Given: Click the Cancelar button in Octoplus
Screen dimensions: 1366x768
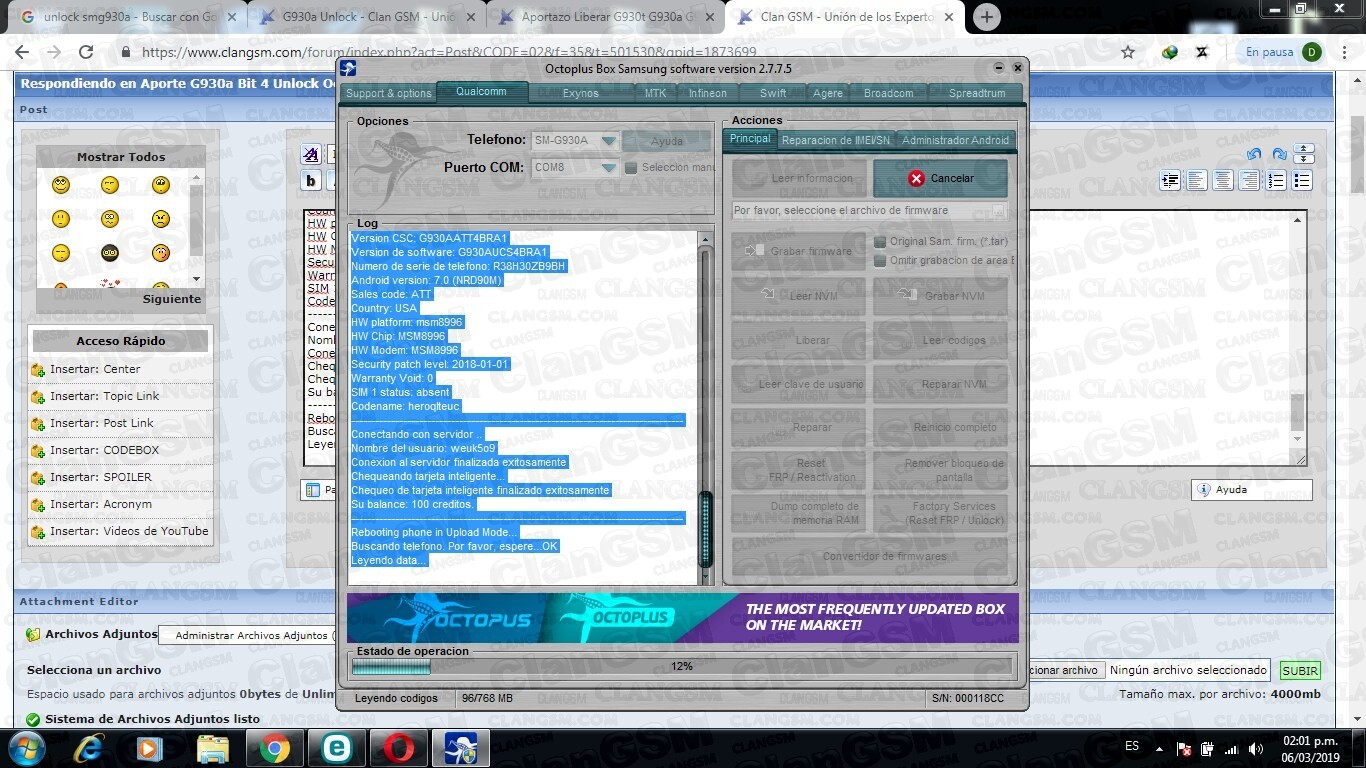Looking at the screenshot, I should pos(940,178).
